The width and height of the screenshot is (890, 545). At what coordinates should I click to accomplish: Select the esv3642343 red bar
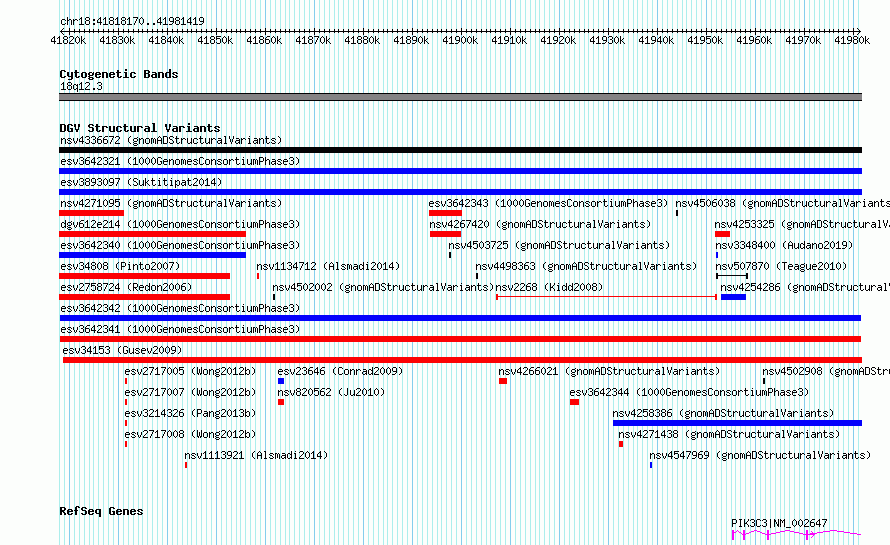tap(446, 213)
